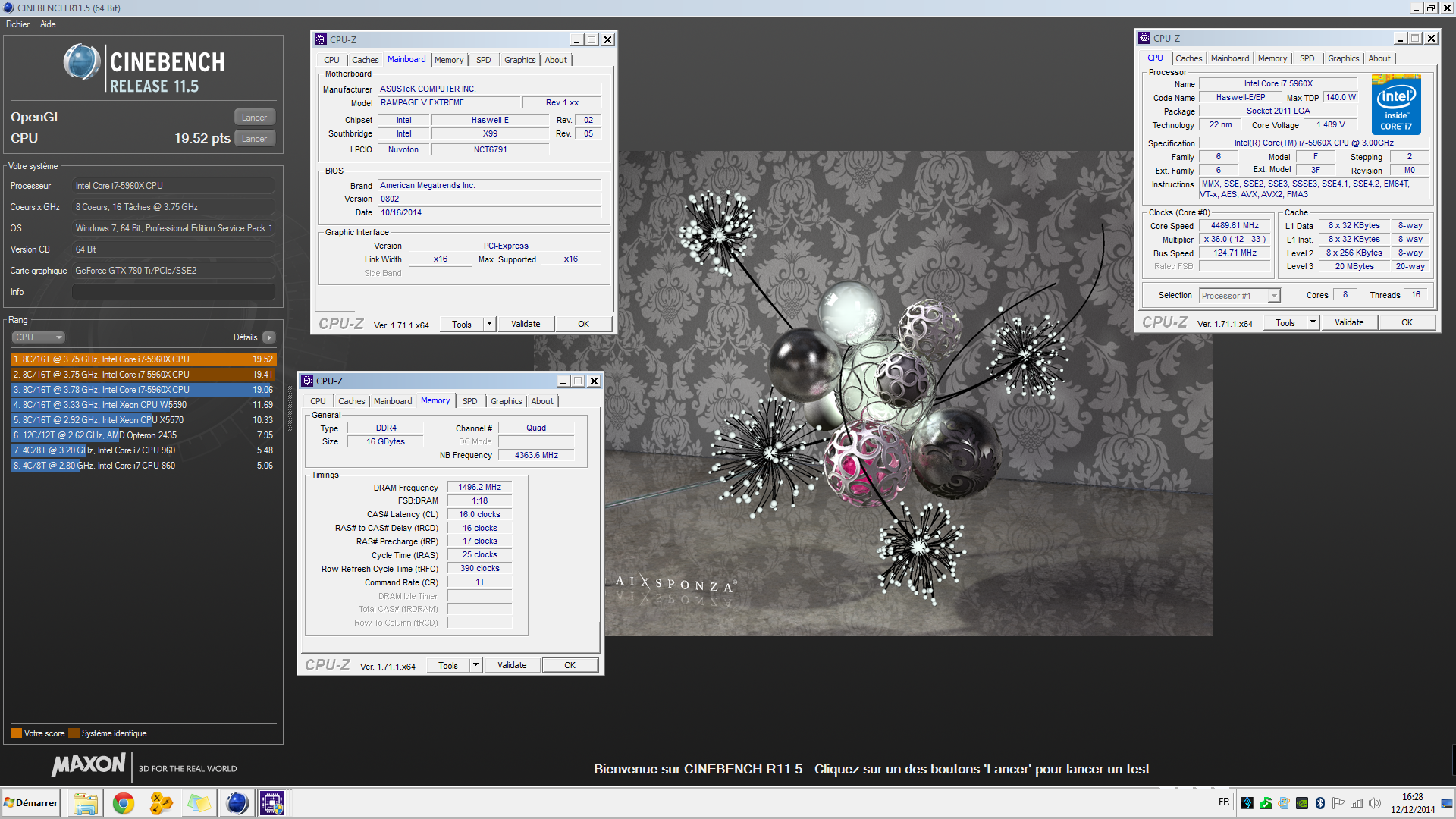Screen dimensions: 1456x819
Task: Open Graphics tab in Memory CPU-Z window
Action: [506, 401]
